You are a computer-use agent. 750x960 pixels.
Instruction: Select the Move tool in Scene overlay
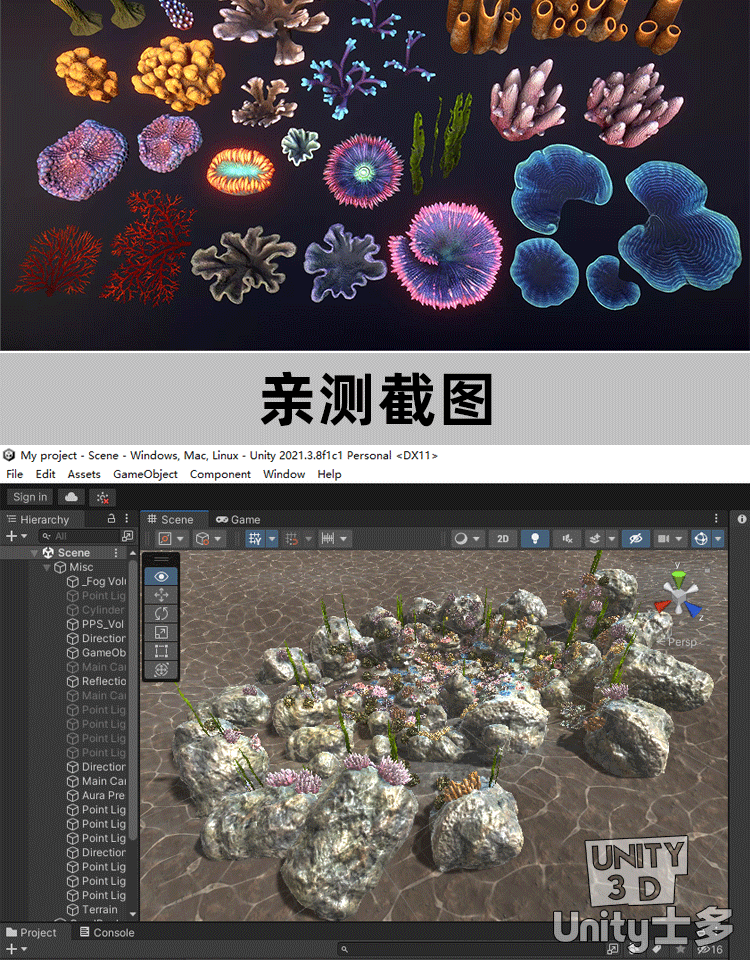point(162,595)
